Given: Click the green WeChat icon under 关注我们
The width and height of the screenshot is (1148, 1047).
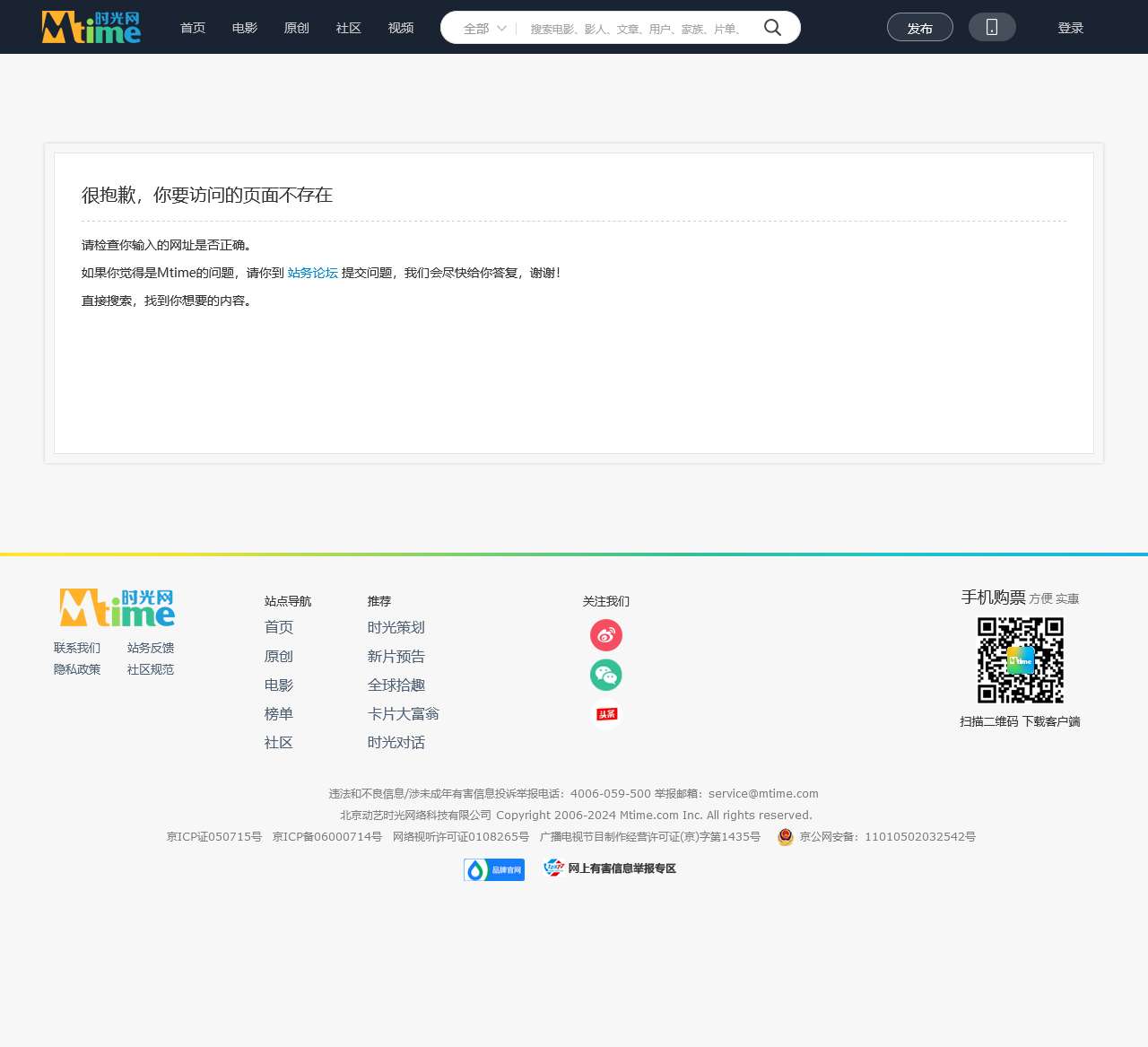Looking at the screenshot, I should pyautogui.click(x=605, y=674).
